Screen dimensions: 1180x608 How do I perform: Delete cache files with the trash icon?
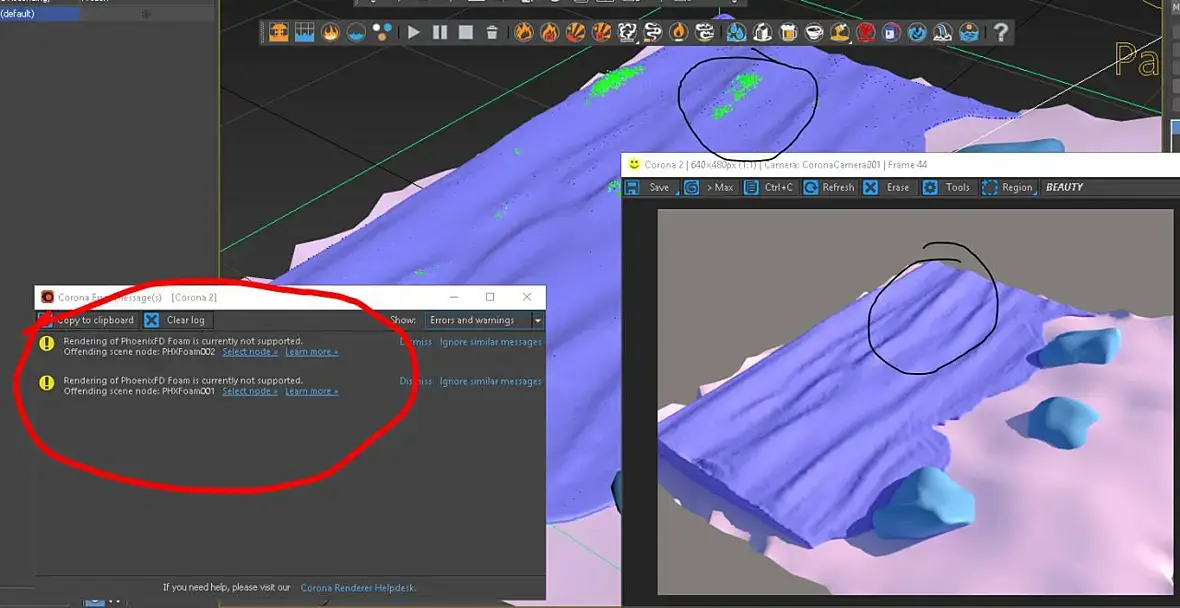coord(492,32)
